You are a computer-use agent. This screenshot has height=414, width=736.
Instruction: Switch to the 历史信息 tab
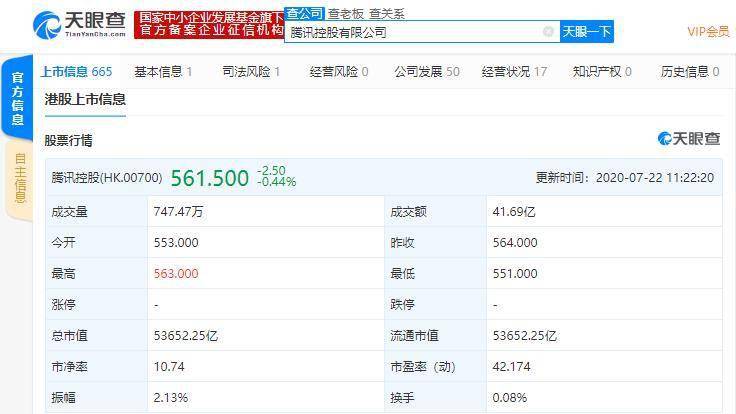pyautogui.click(x=690, y=71)
